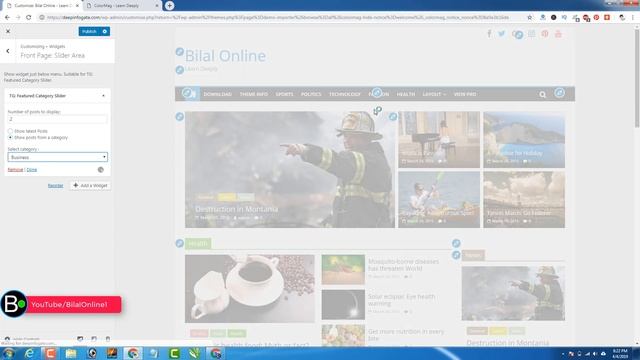Click the piano room featured thumbnail

pos(439,140)
